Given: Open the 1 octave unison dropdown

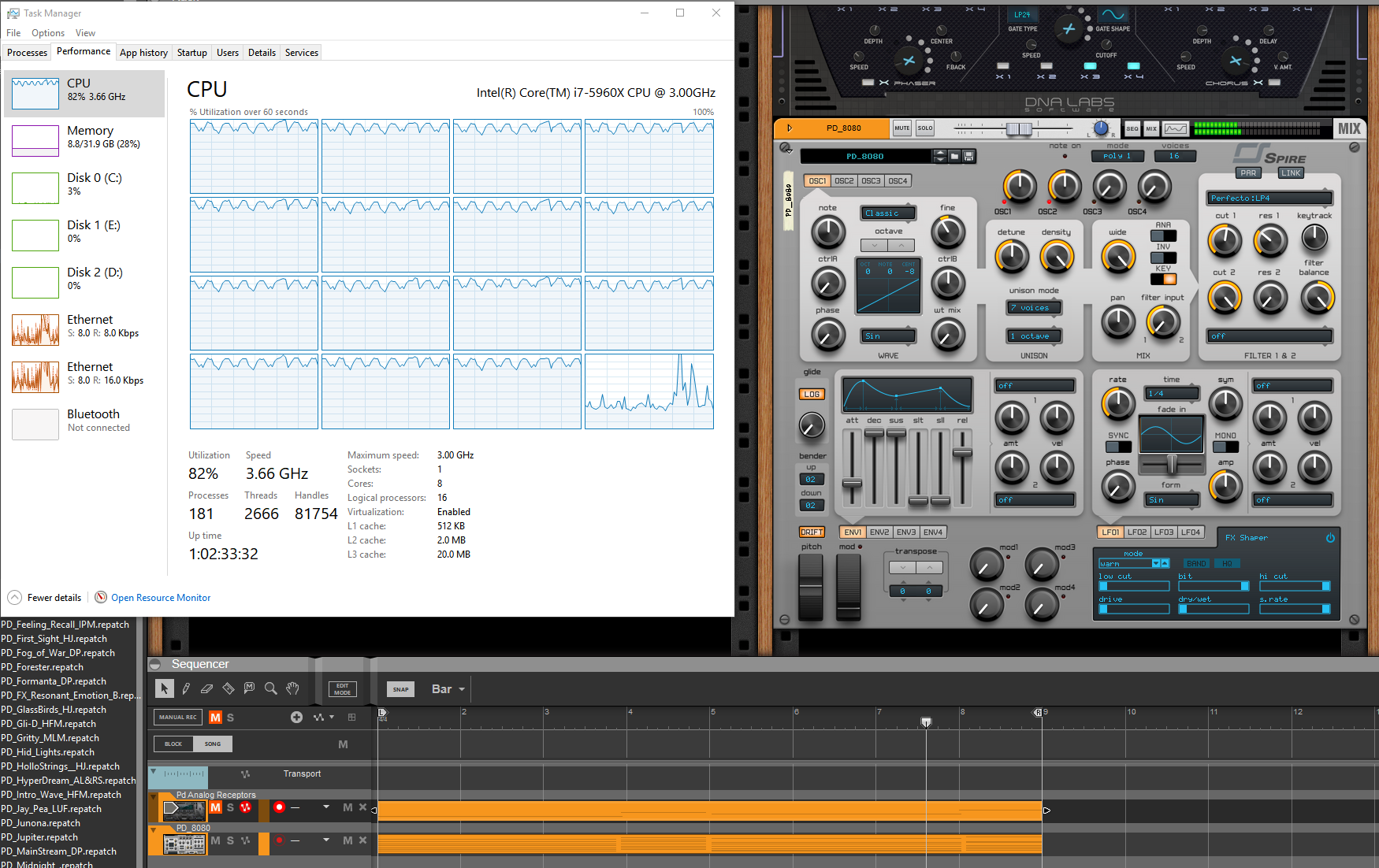Looking at the screenshot, I should point(1035,336).
